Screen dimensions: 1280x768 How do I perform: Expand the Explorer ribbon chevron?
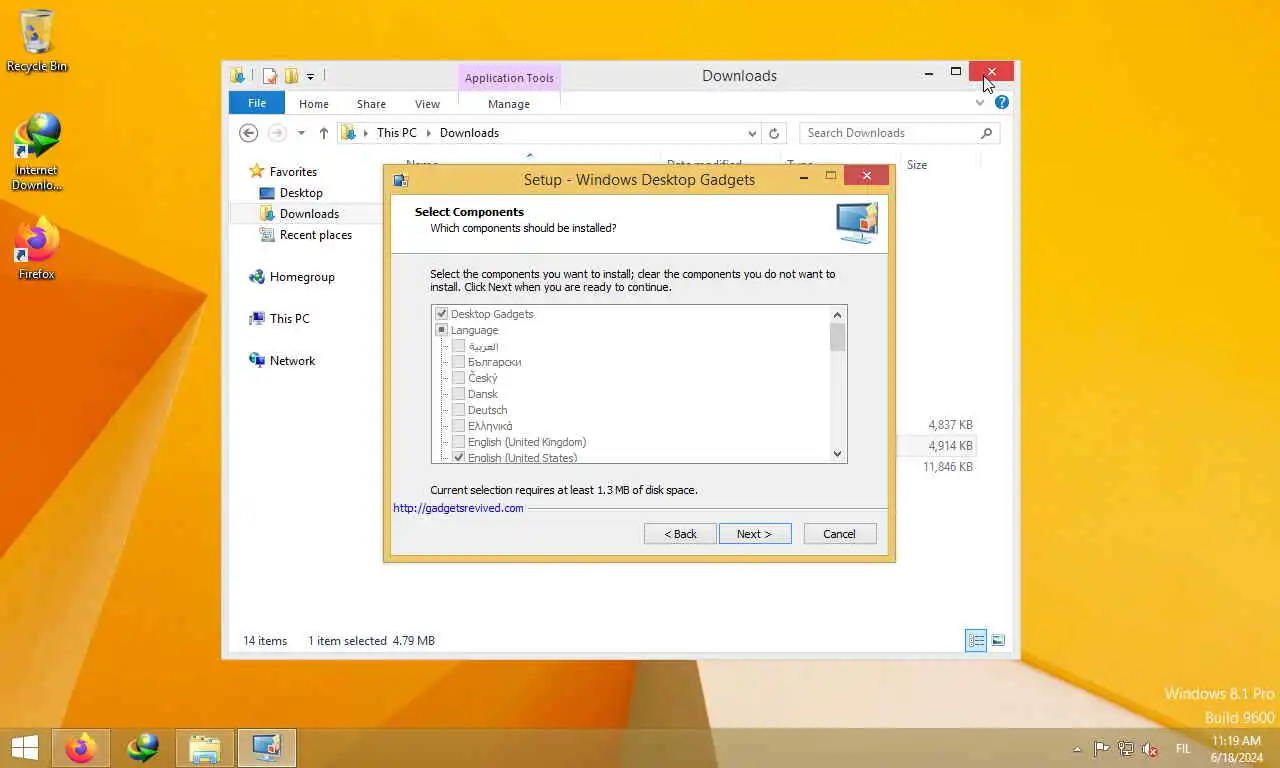click(980, 102)
